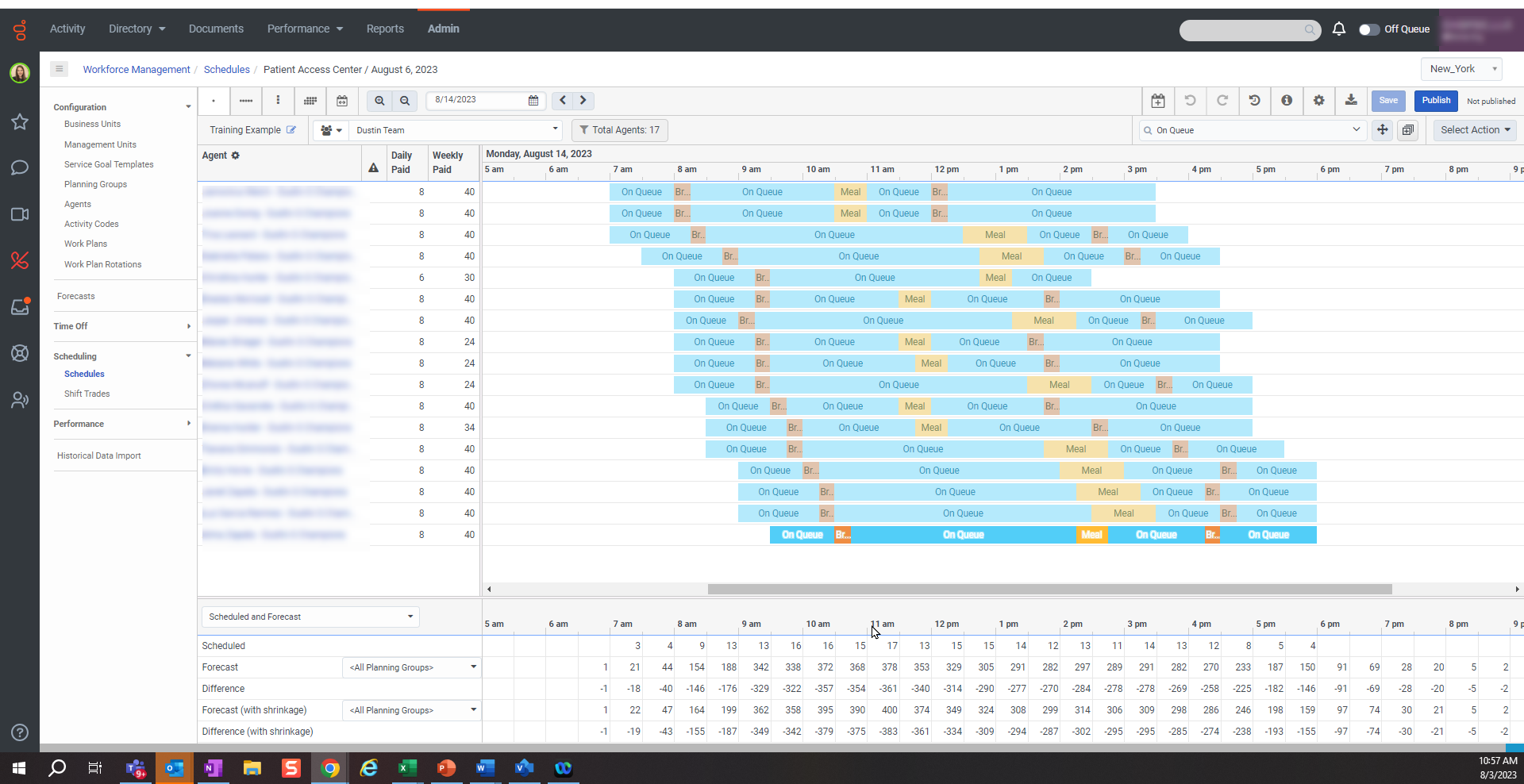The height and width of the screenshot is (784, 1524).
Task: Open Scheduled and Forecast dropdown
Action: tap(310, 617)
